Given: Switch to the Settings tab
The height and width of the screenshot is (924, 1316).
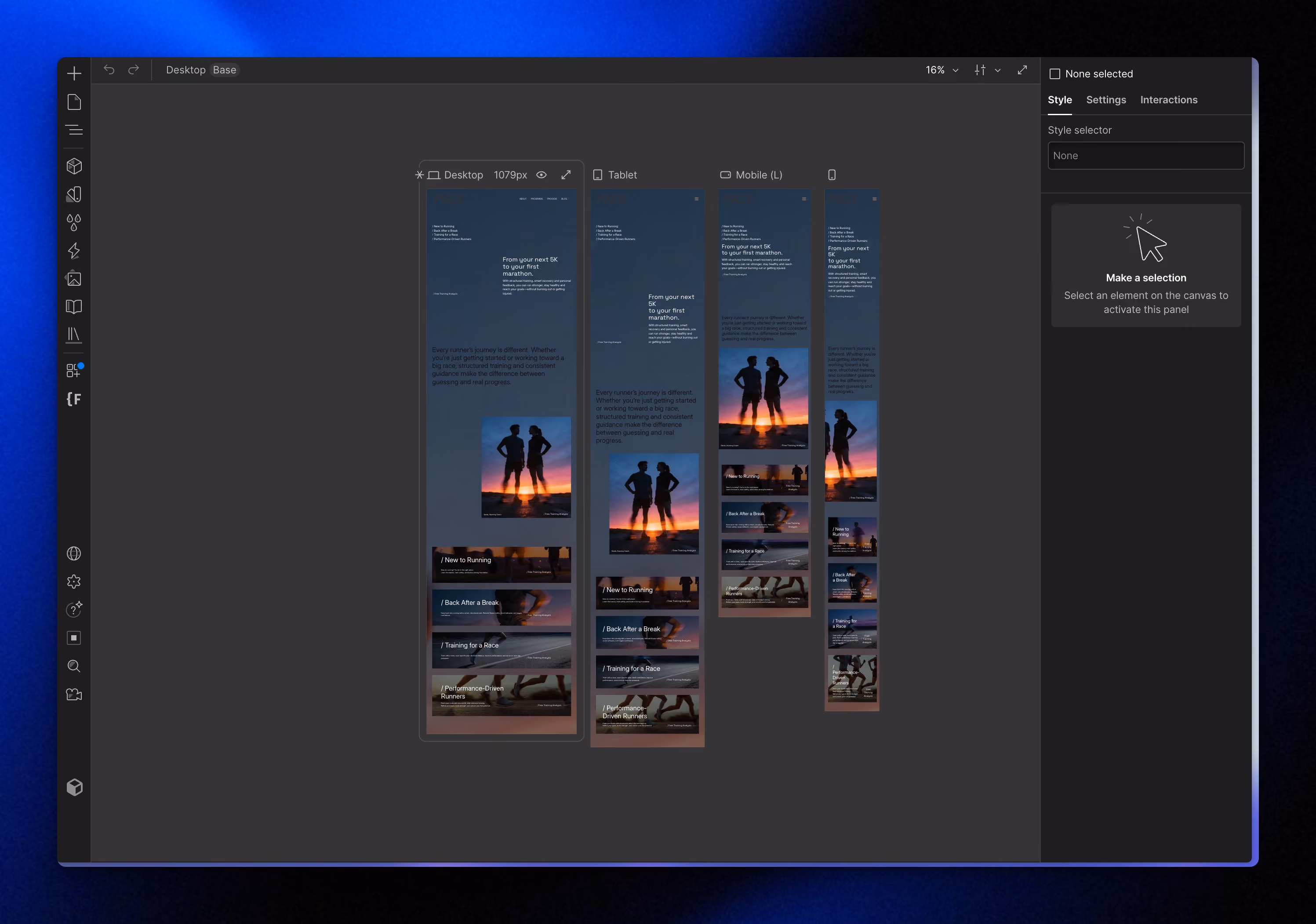Looking at the screenshot, I should click(1105, 100).
